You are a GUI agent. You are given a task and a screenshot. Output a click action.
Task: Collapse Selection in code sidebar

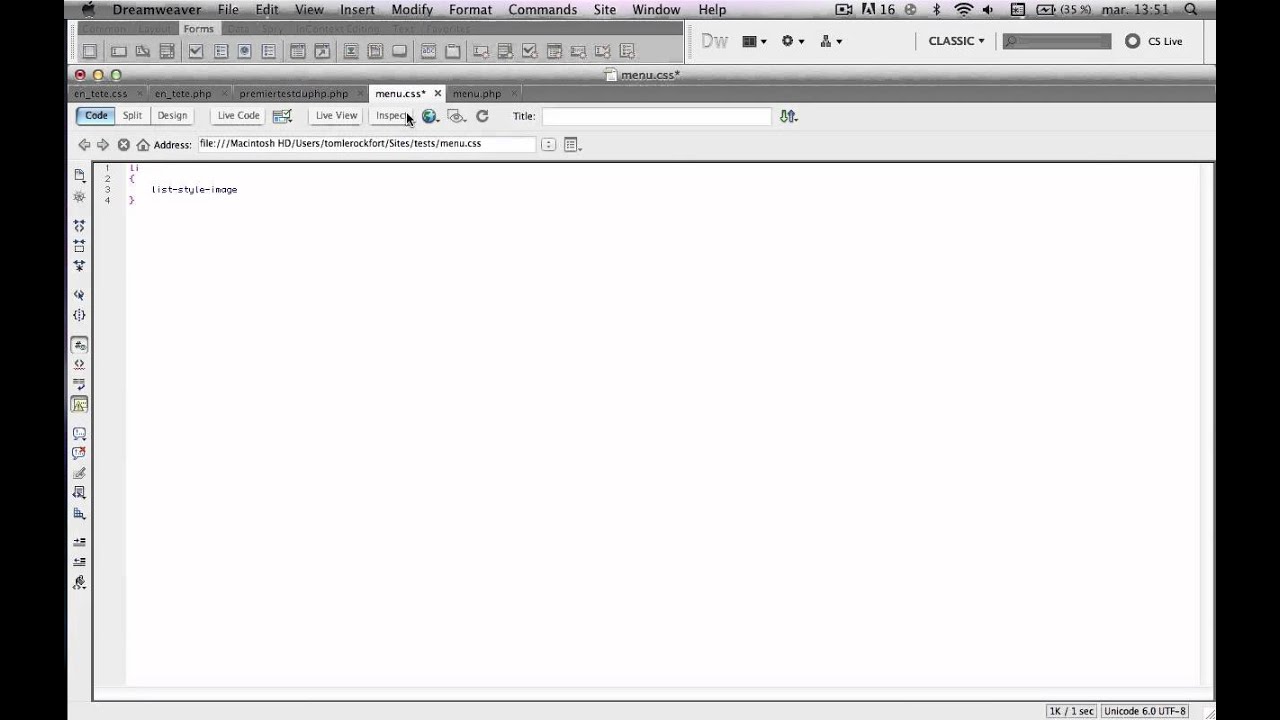click(x=79, y=245)
